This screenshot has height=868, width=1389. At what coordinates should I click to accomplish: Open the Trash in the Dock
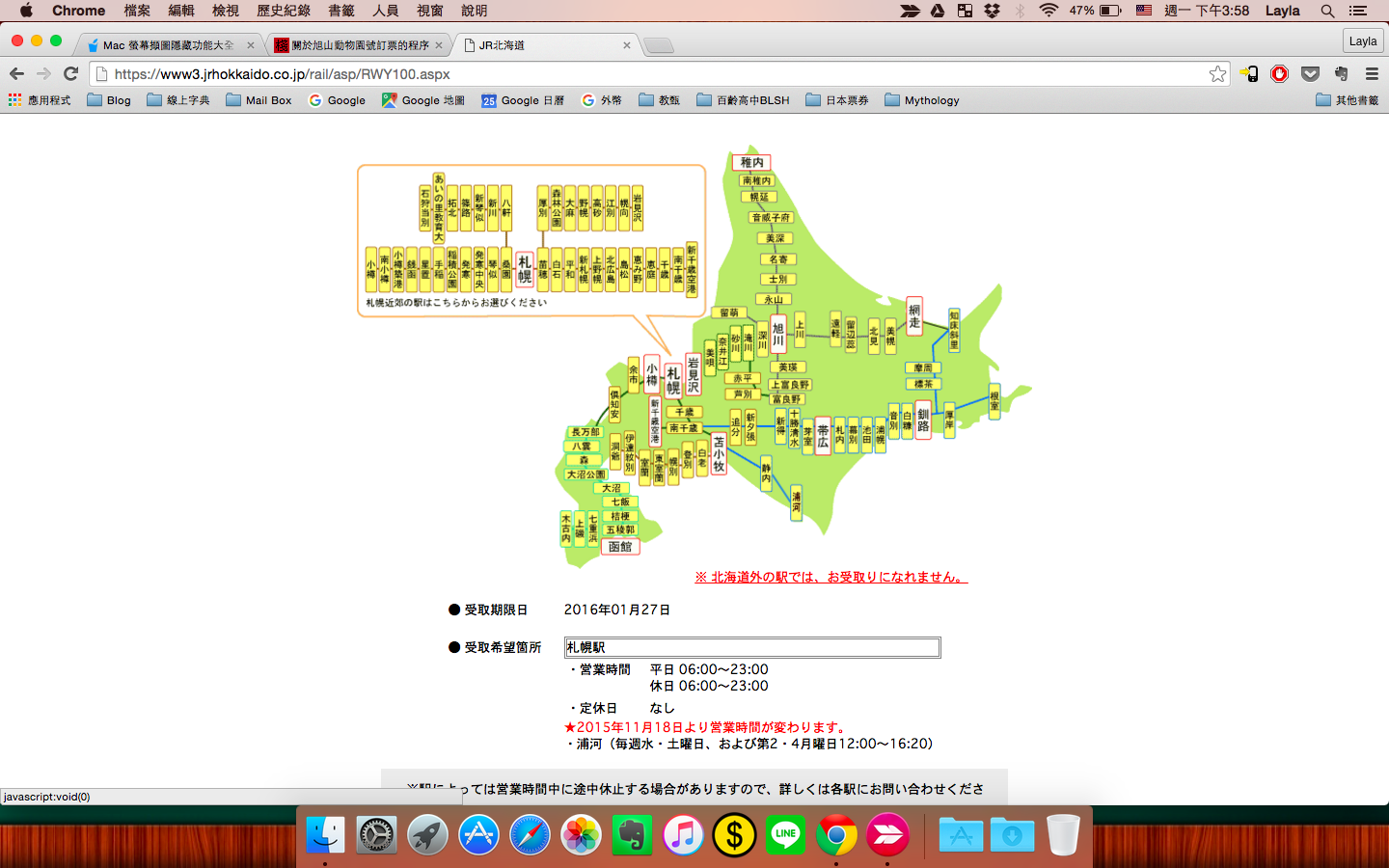[x=1062, y=834]
